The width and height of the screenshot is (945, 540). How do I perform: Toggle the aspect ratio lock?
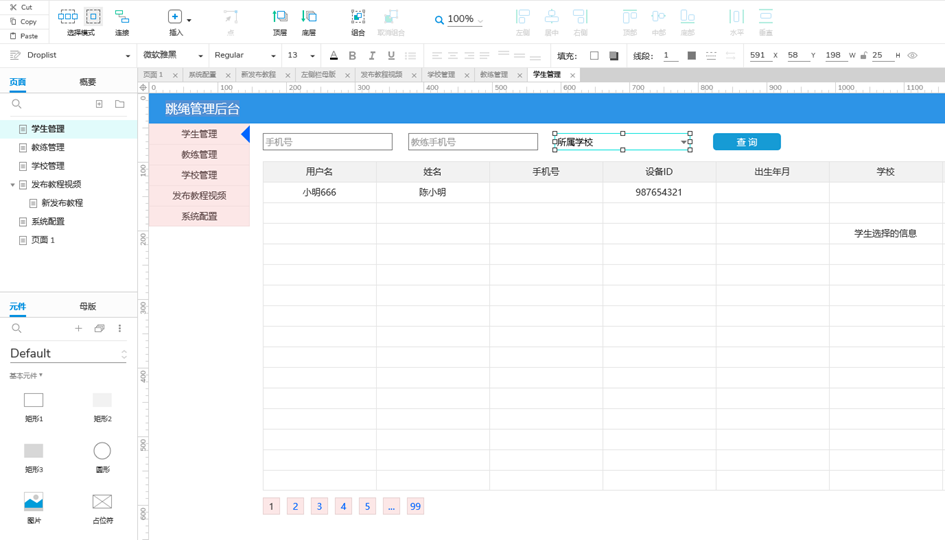[864, 55]
